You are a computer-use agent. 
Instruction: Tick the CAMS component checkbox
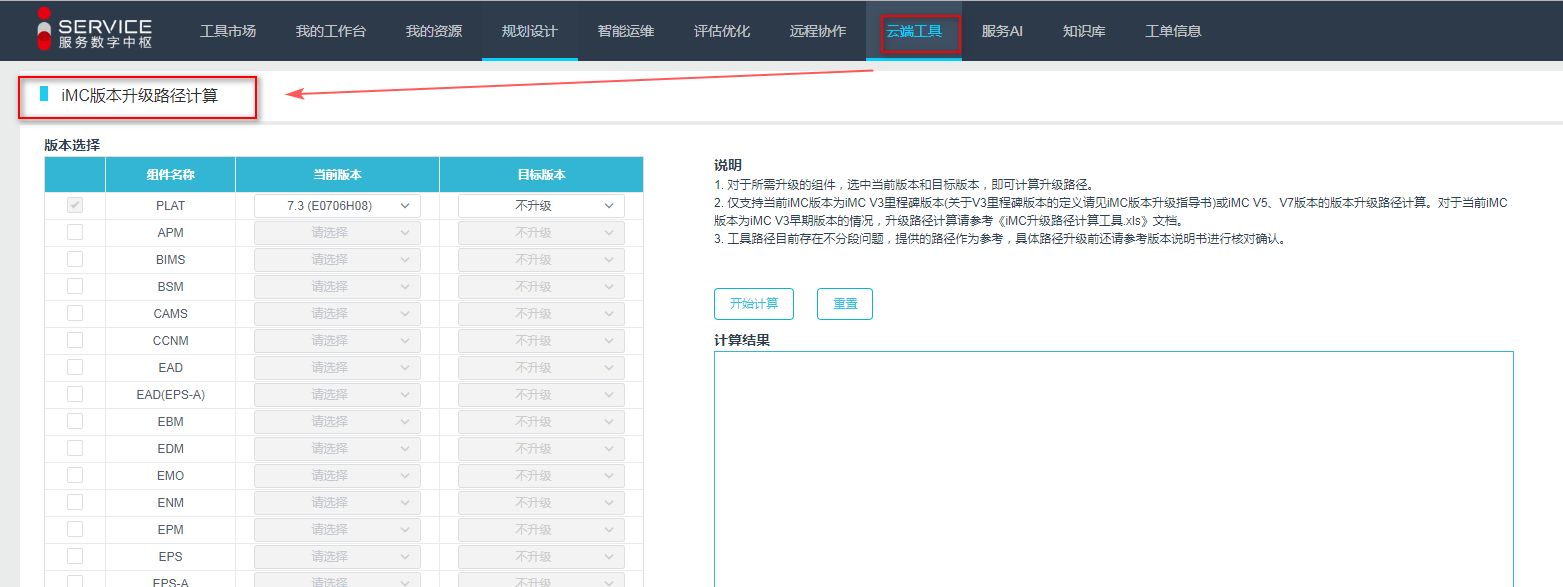click(x=75, y=314)
